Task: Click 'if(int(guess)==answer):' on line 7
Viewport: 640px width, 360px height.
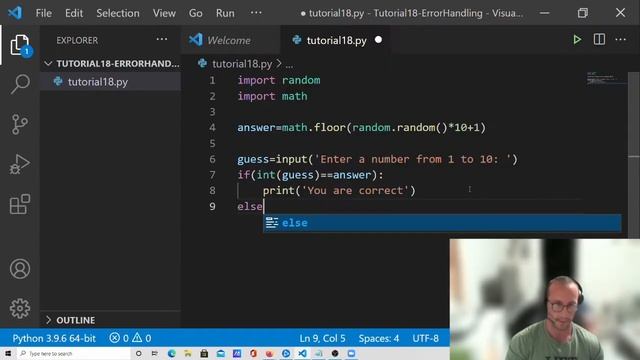Action: [311, 175]
